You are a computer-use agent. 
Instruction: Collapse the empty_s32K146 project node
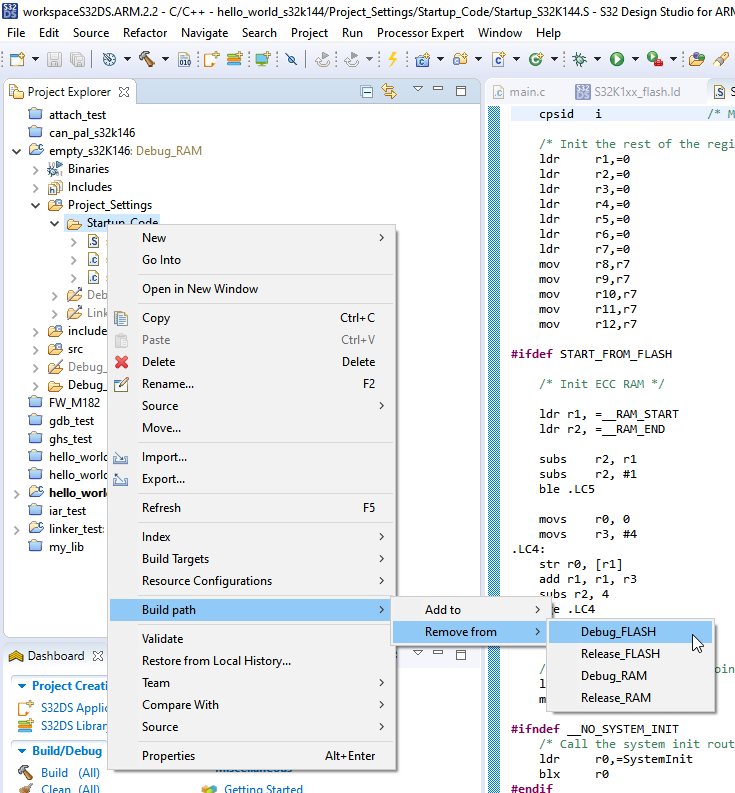coord(17,151)
